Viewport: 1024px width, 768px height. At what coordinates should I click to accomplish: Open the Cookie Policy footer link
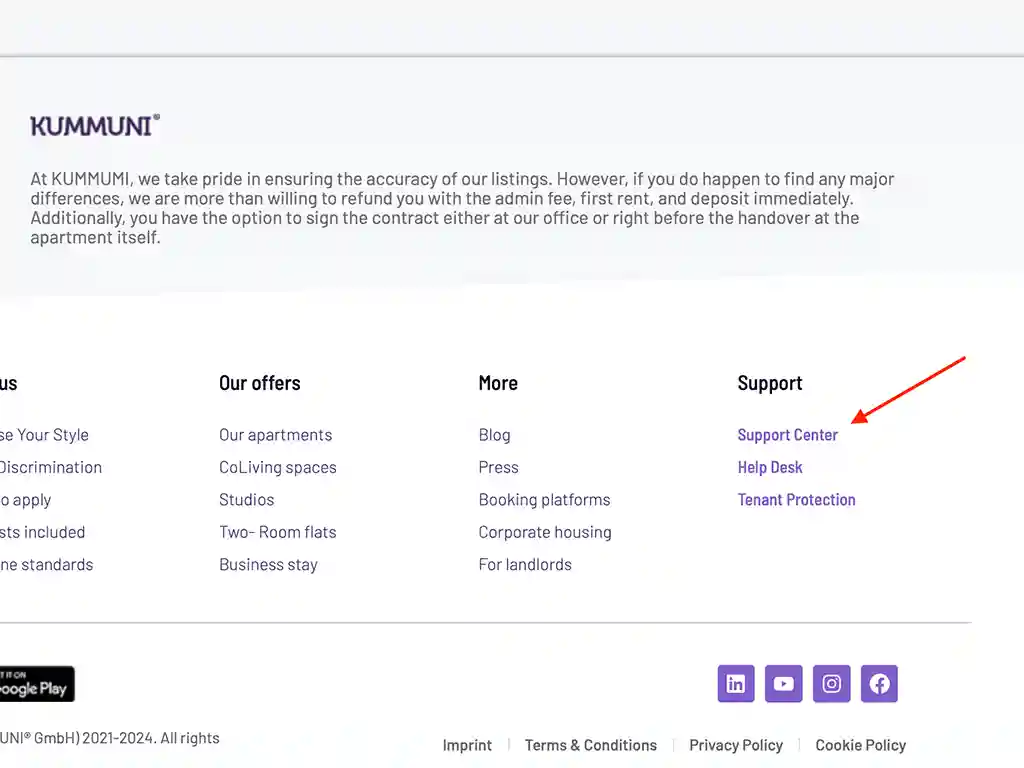click(x=860, y=745)
